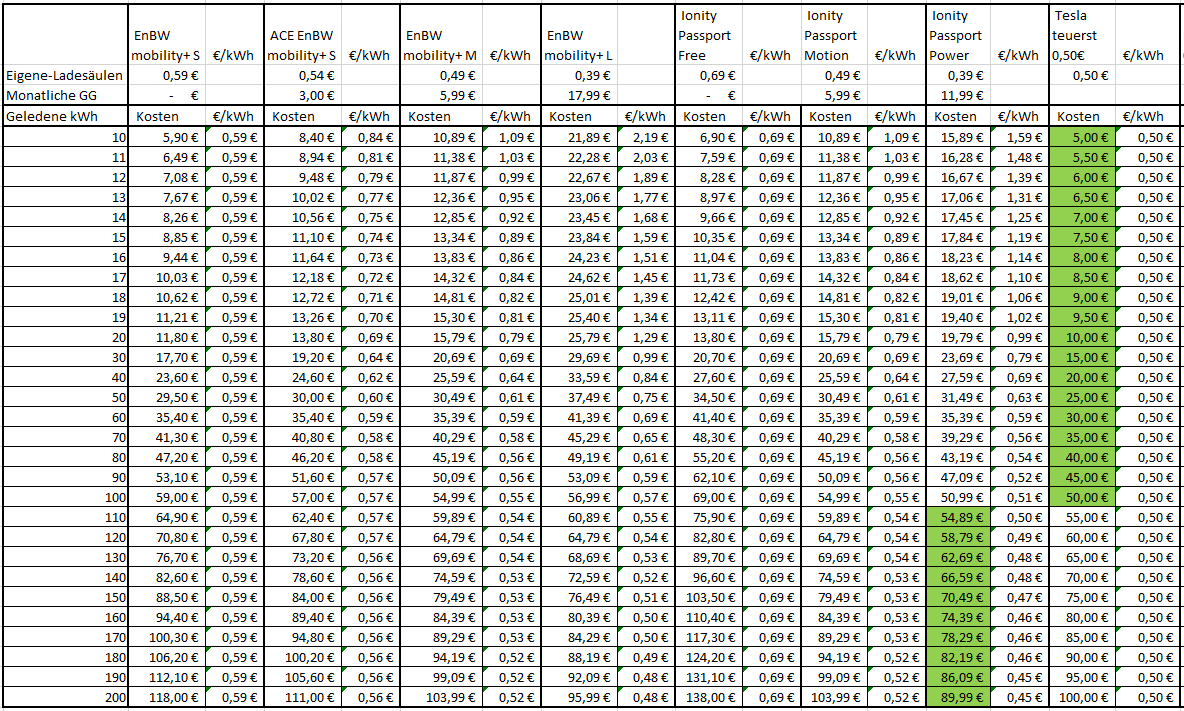This screenshot has height=711, width=1184.
Task: Select the green cell '5,00 €'
Action: [1082, 137]
